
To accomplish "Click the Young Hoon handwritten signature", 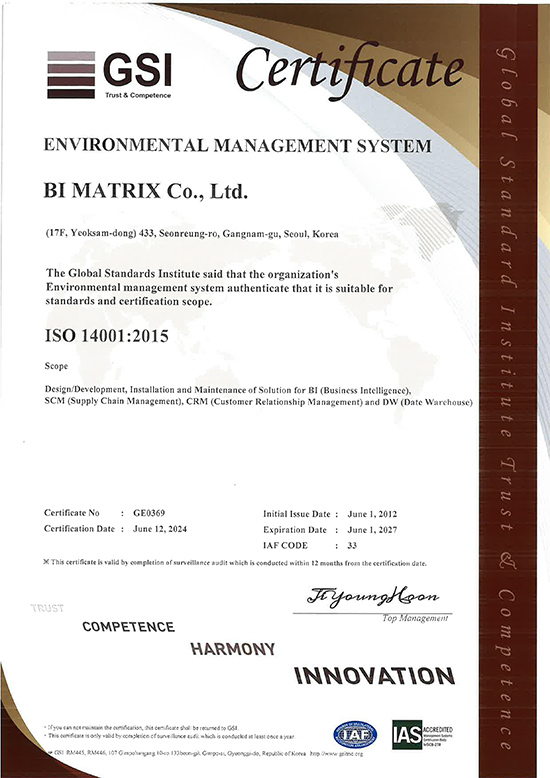I will tap(373, 596).
